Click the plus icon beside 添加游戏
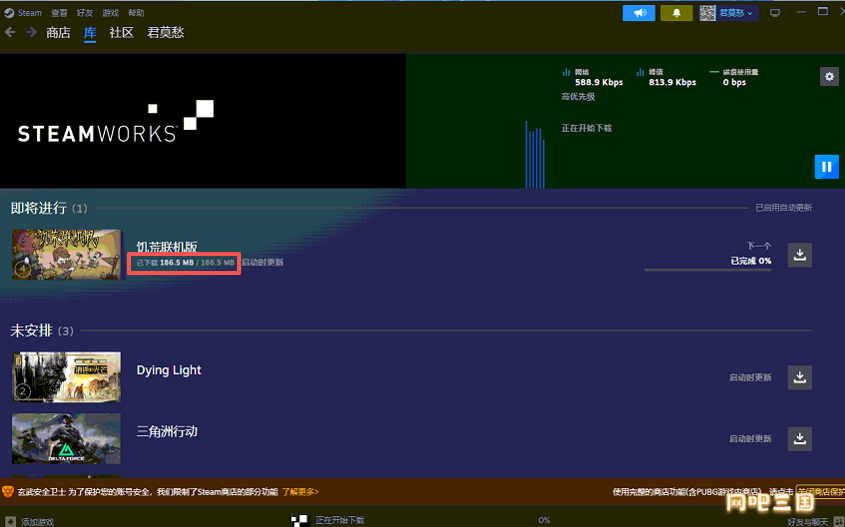The height and width of the screenshot is (527, 845). click(x=10, y=522)
